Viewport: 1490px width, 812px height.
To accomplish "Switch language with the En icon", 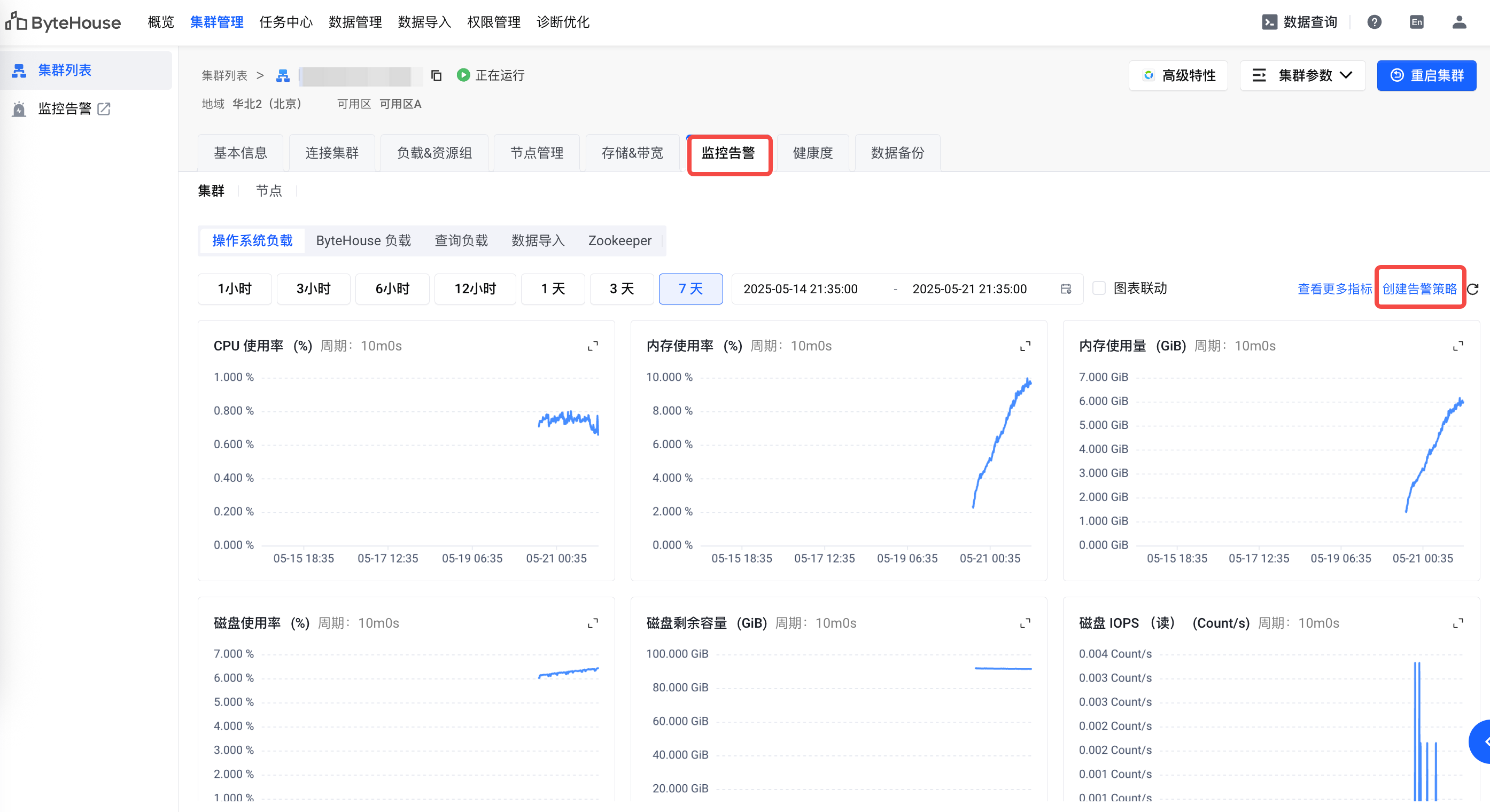I will pos(1417,22).
